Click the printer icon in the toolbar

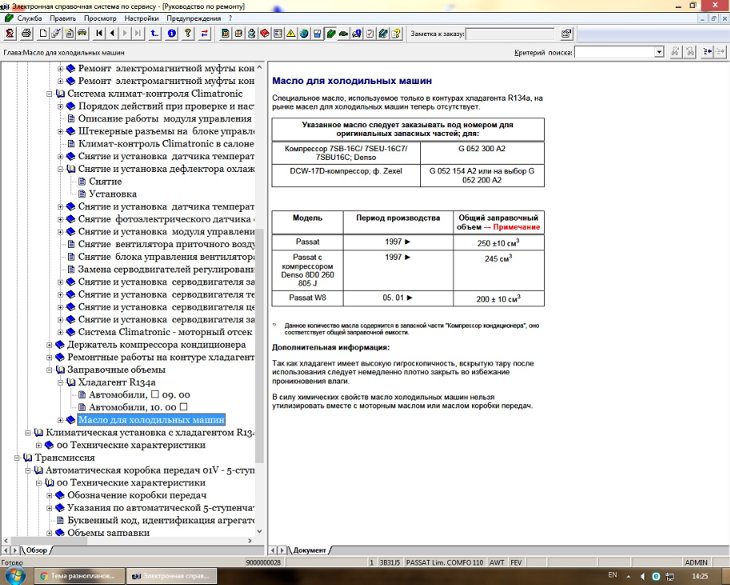pos(27,34)
